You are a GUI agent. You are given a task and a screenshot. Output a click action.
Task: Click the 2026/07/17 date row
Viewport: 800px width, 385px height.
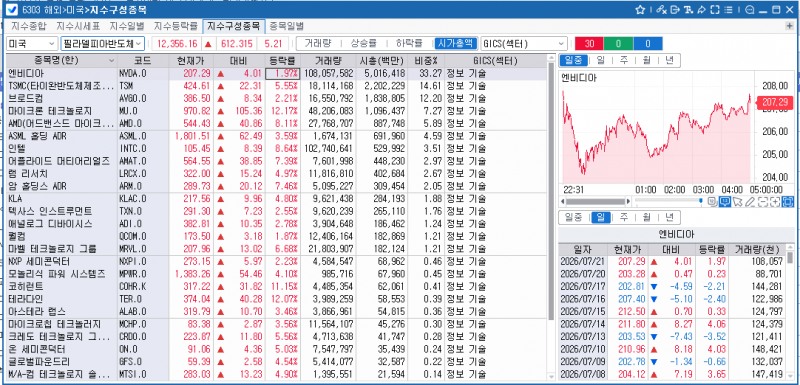coord(672,286)
